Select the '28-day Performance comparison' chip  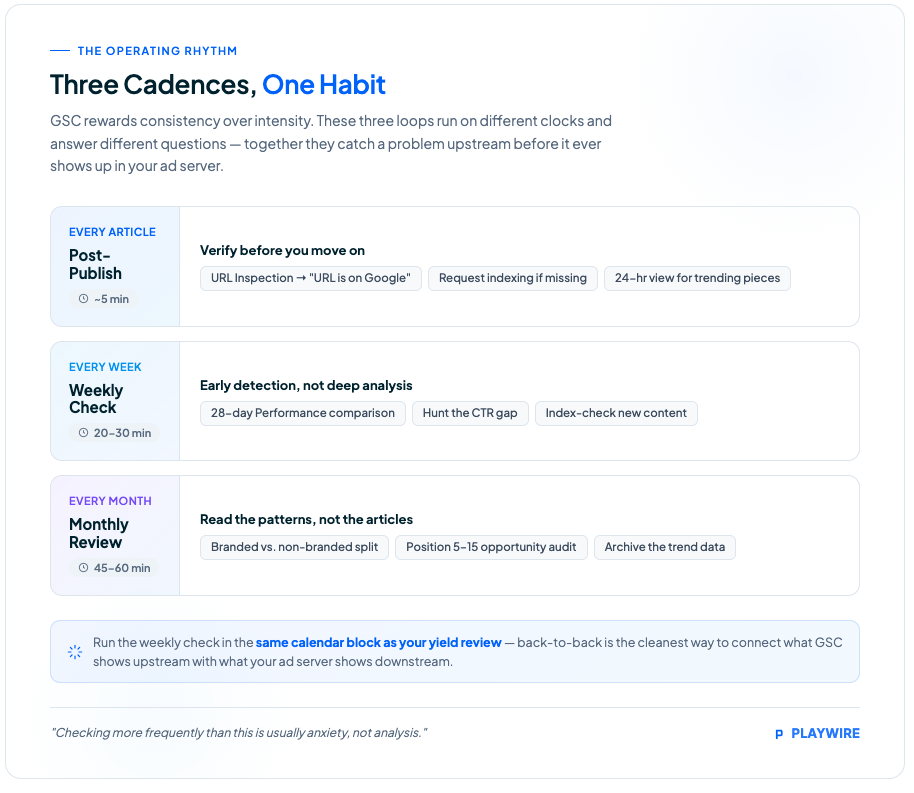[303, 413]
